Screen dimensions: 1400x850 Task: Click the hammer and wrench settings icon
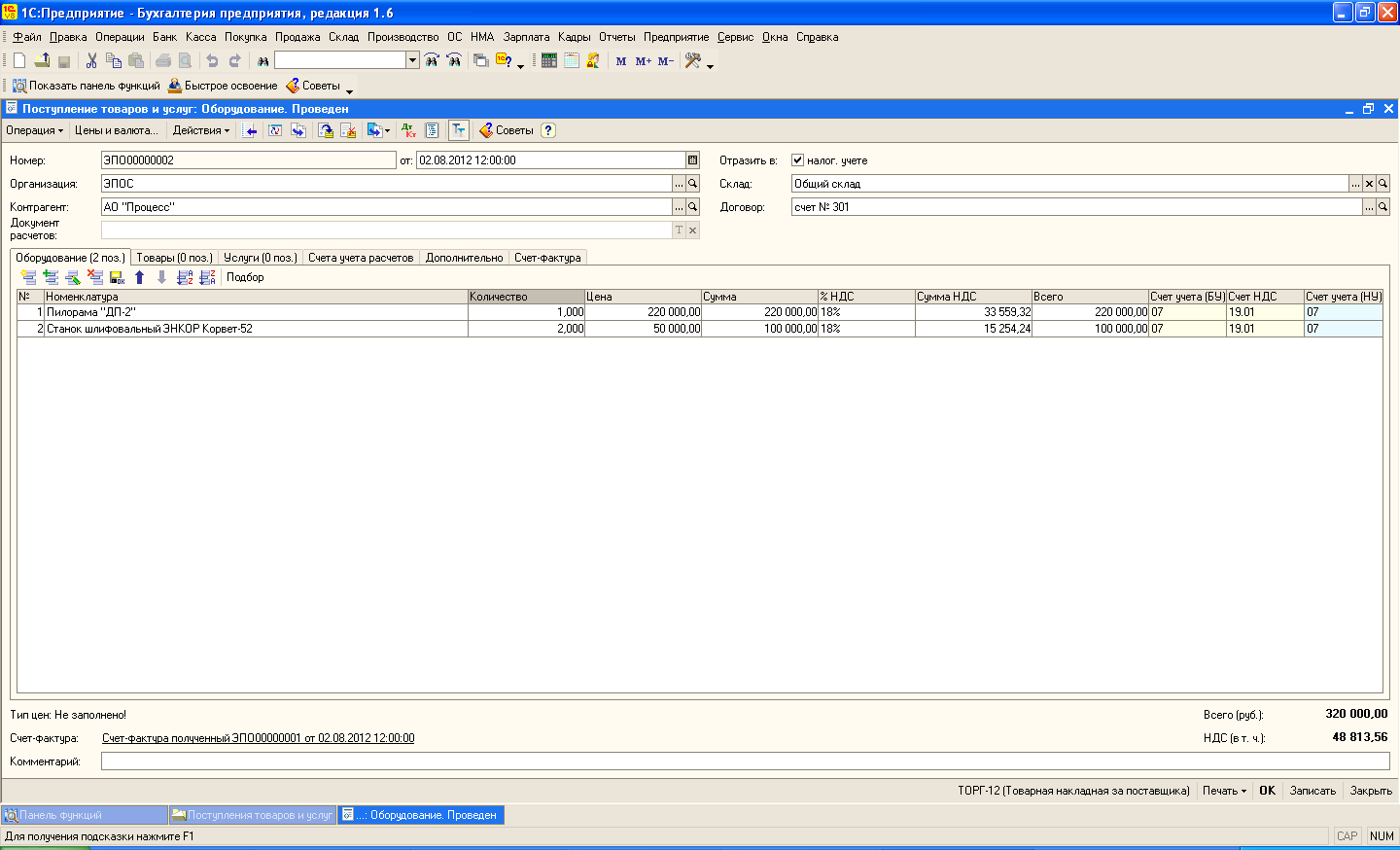coord(693,60)
